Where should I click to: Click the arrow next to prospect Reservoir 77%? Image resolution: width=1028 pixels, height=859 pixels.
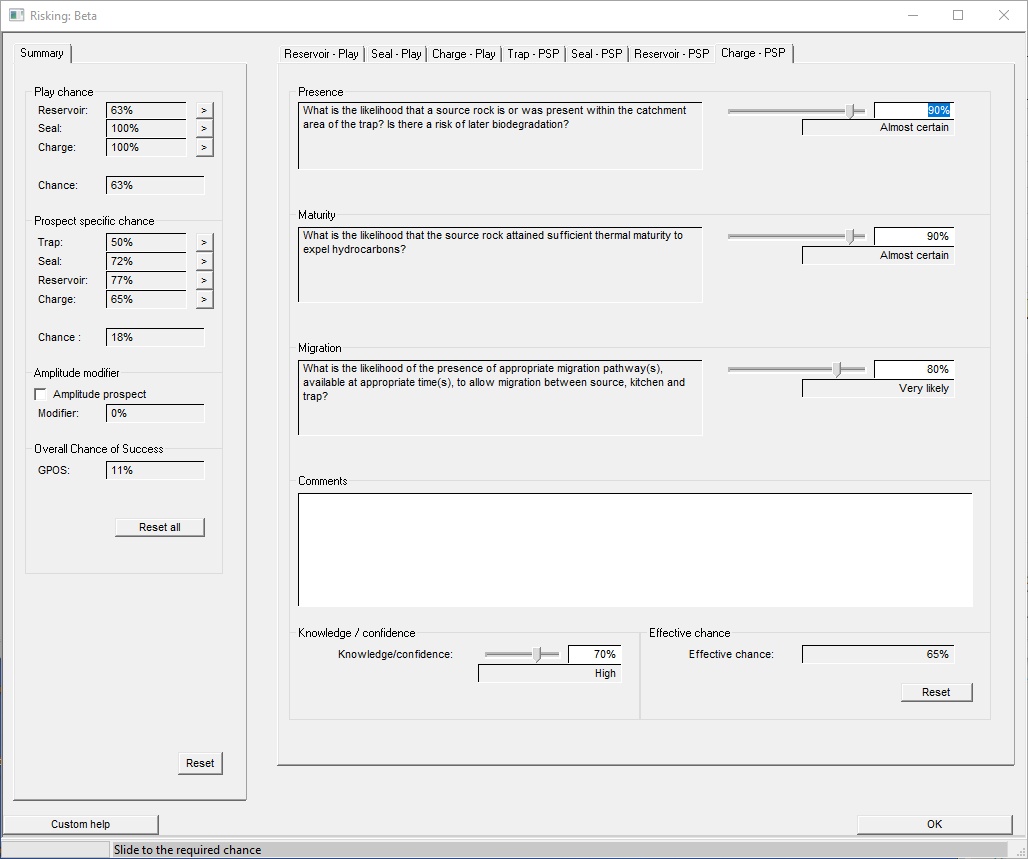click(x=204, y=280)
